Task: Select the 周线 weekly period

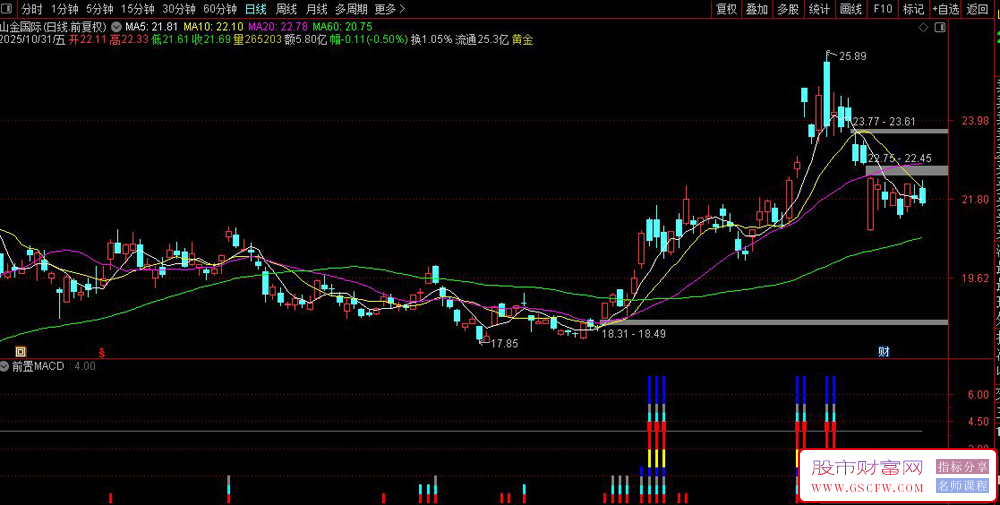Action: [x=286, y=9]
